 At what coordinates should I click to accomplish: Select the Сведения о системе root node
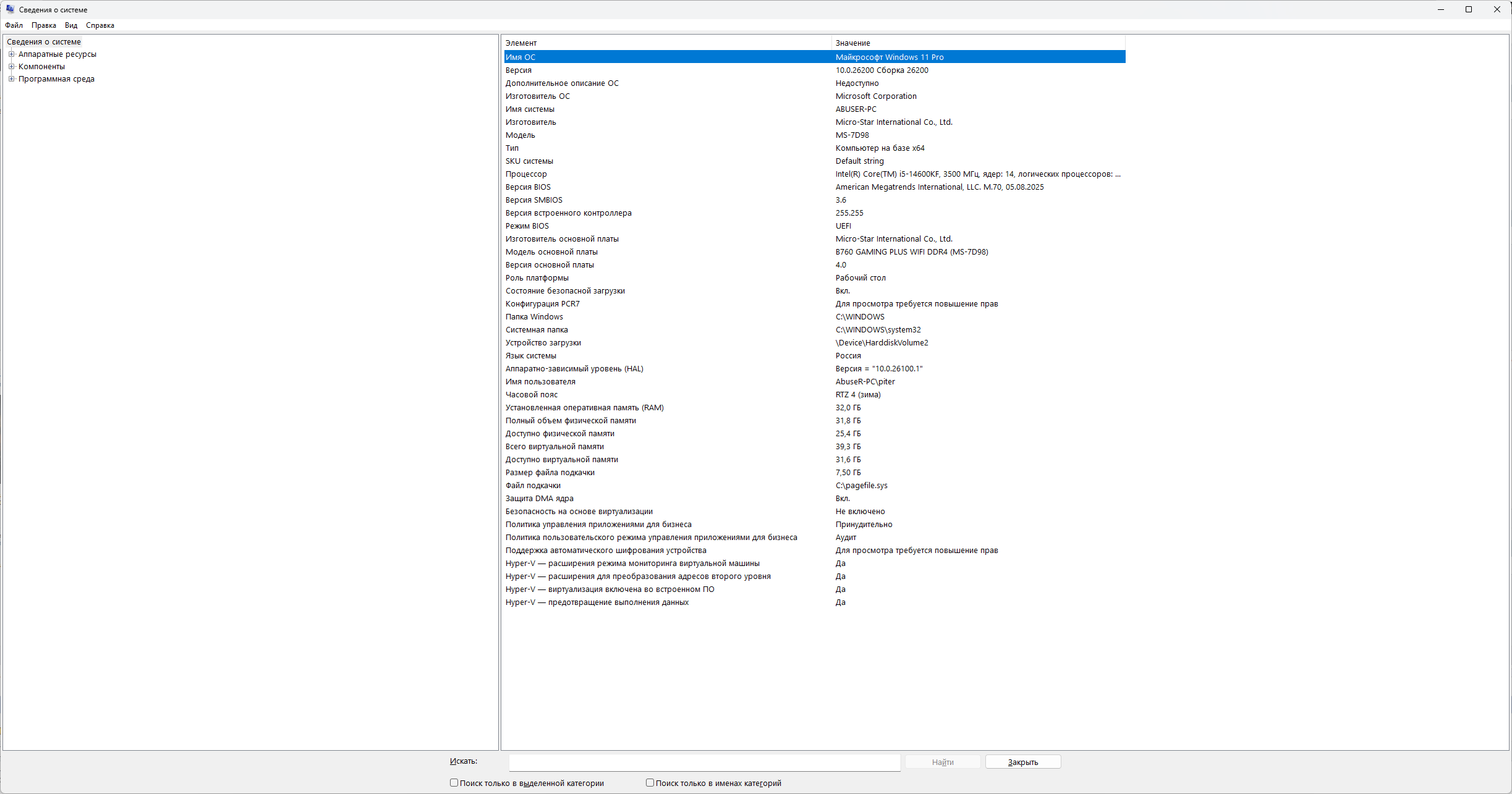pos(43,42)
